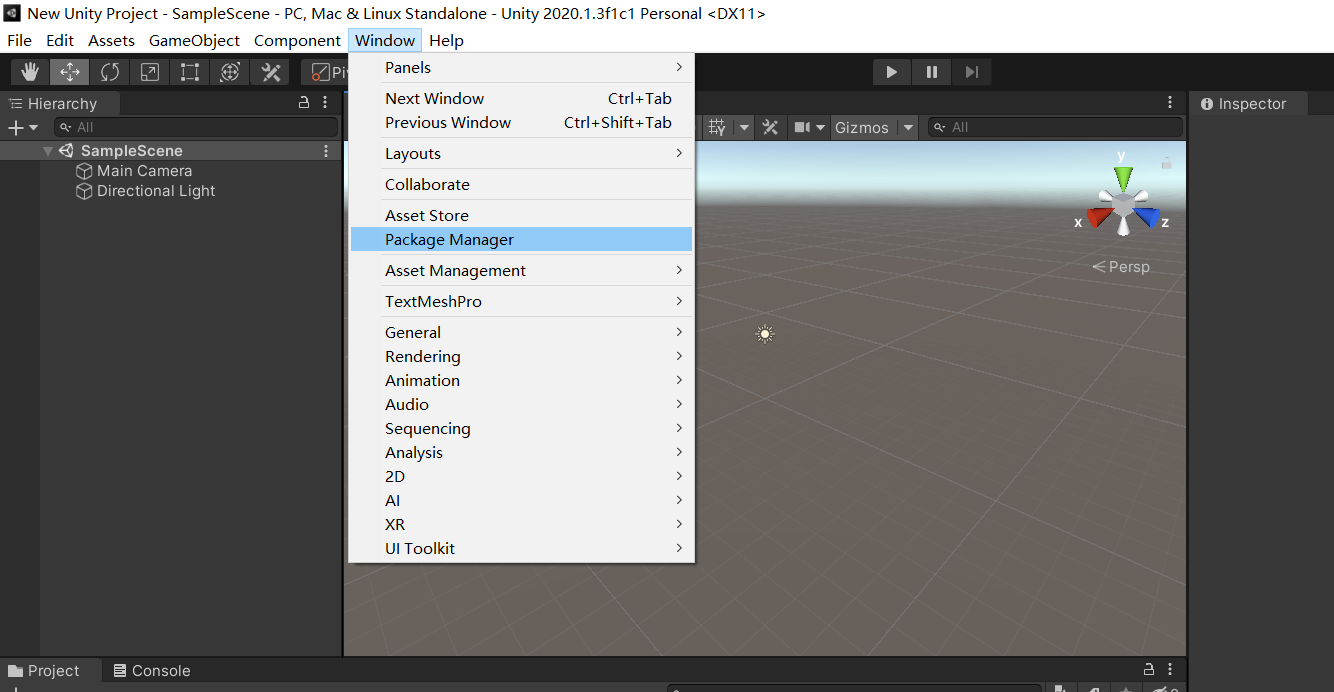Switch to the Console tab

[151, 670]
